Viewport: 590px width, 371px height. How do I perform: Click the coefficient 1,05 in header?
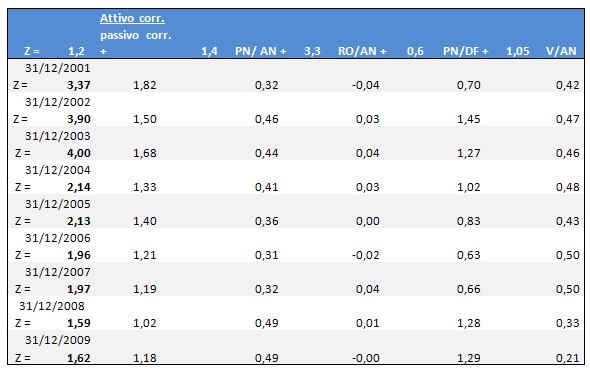[517, 51]
